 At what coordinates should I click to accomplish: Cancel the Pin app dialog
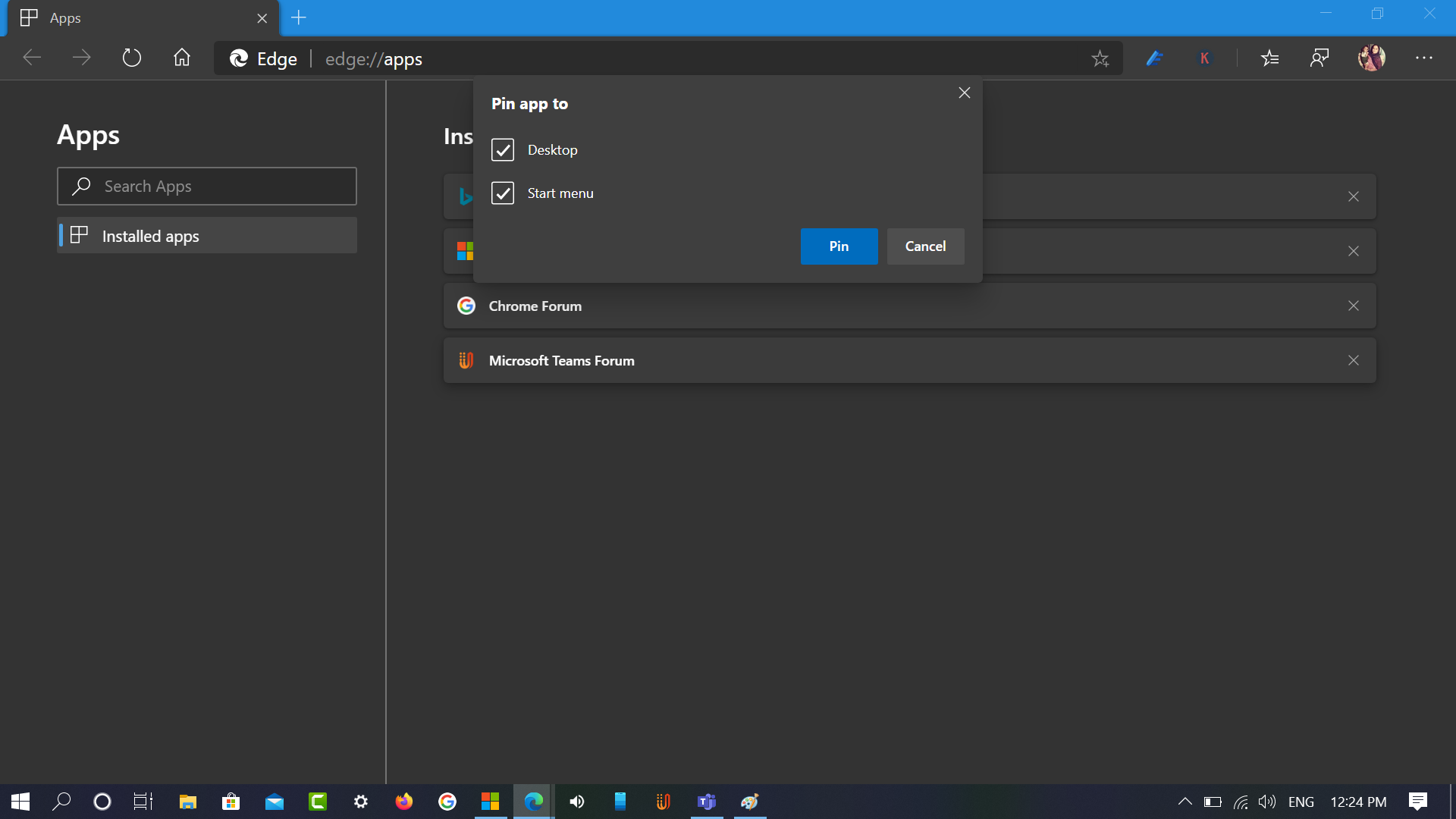point(925,246)
